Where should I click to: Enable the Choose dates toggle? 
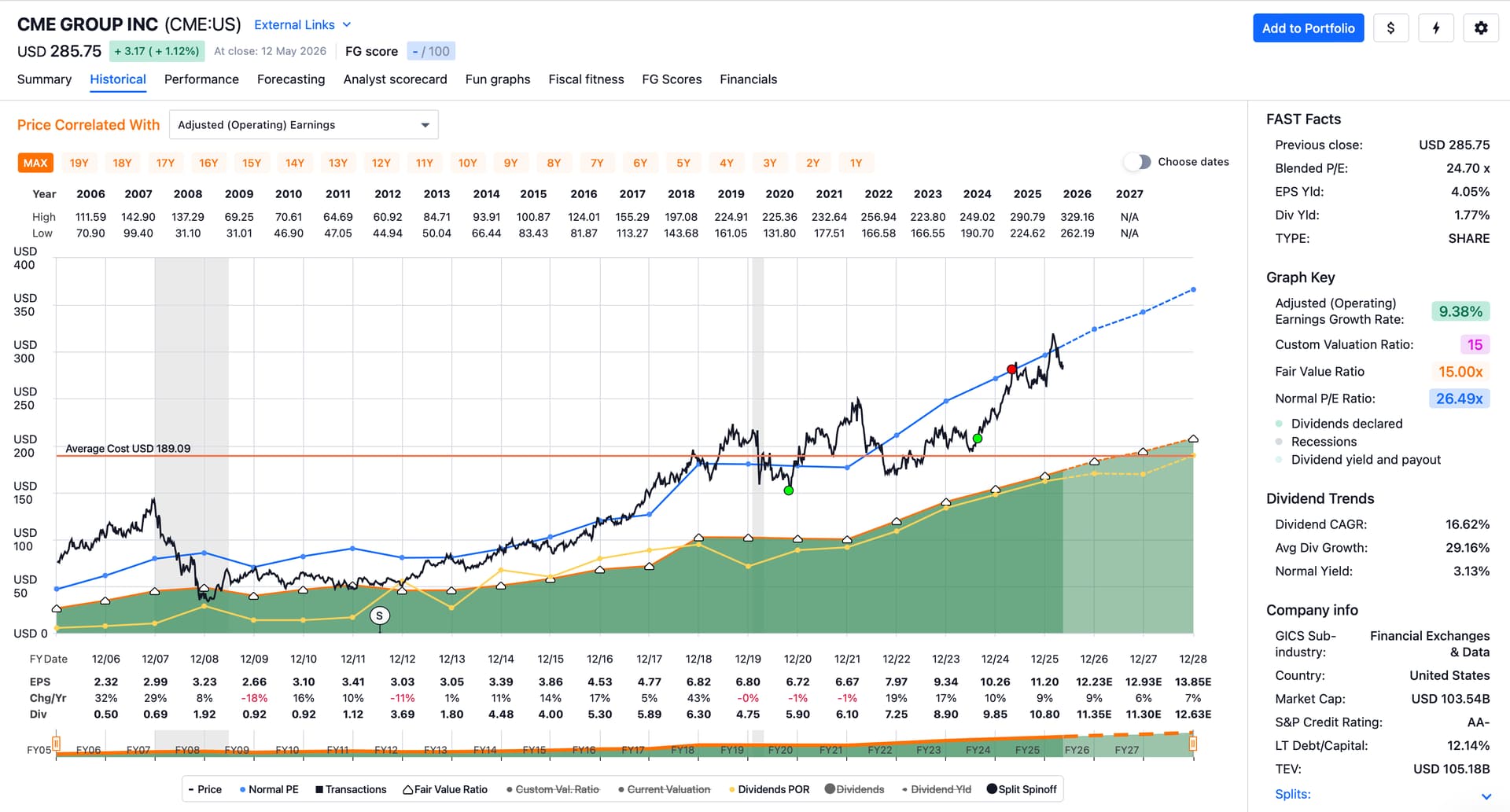tap(1137, 162)
